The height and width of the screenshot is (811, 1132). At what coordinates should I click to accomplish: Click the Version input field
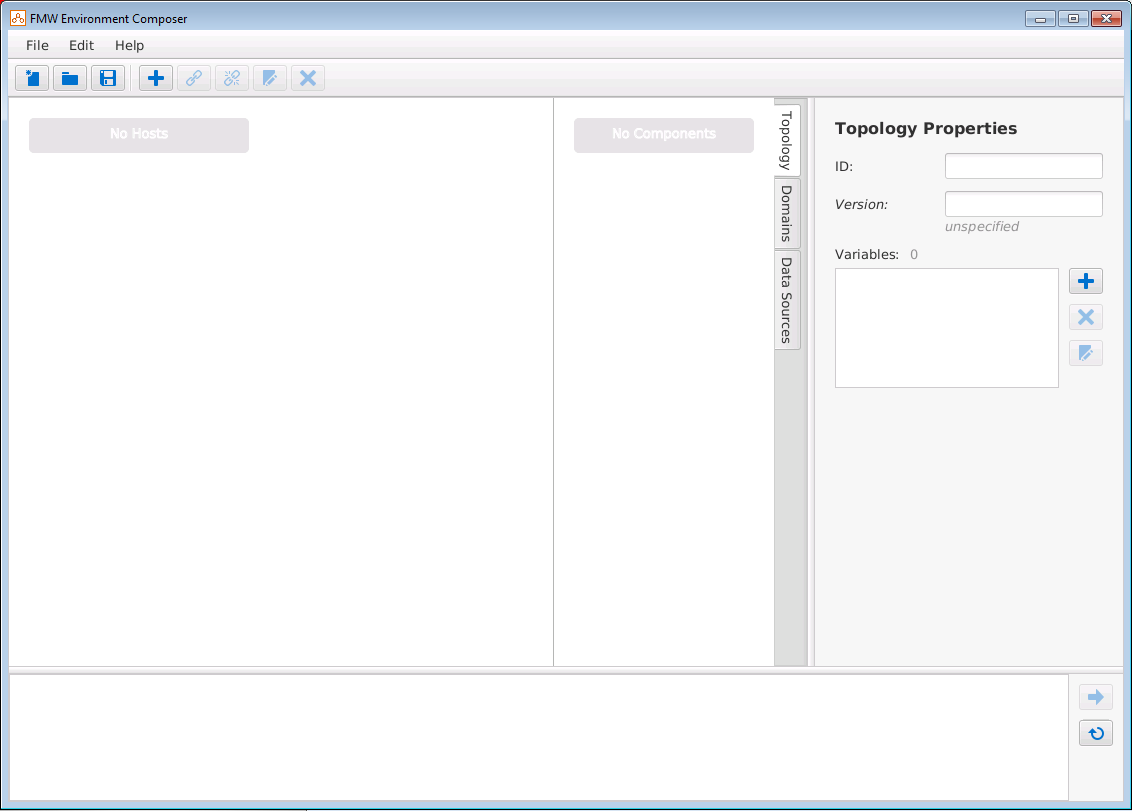[1024, 204]
